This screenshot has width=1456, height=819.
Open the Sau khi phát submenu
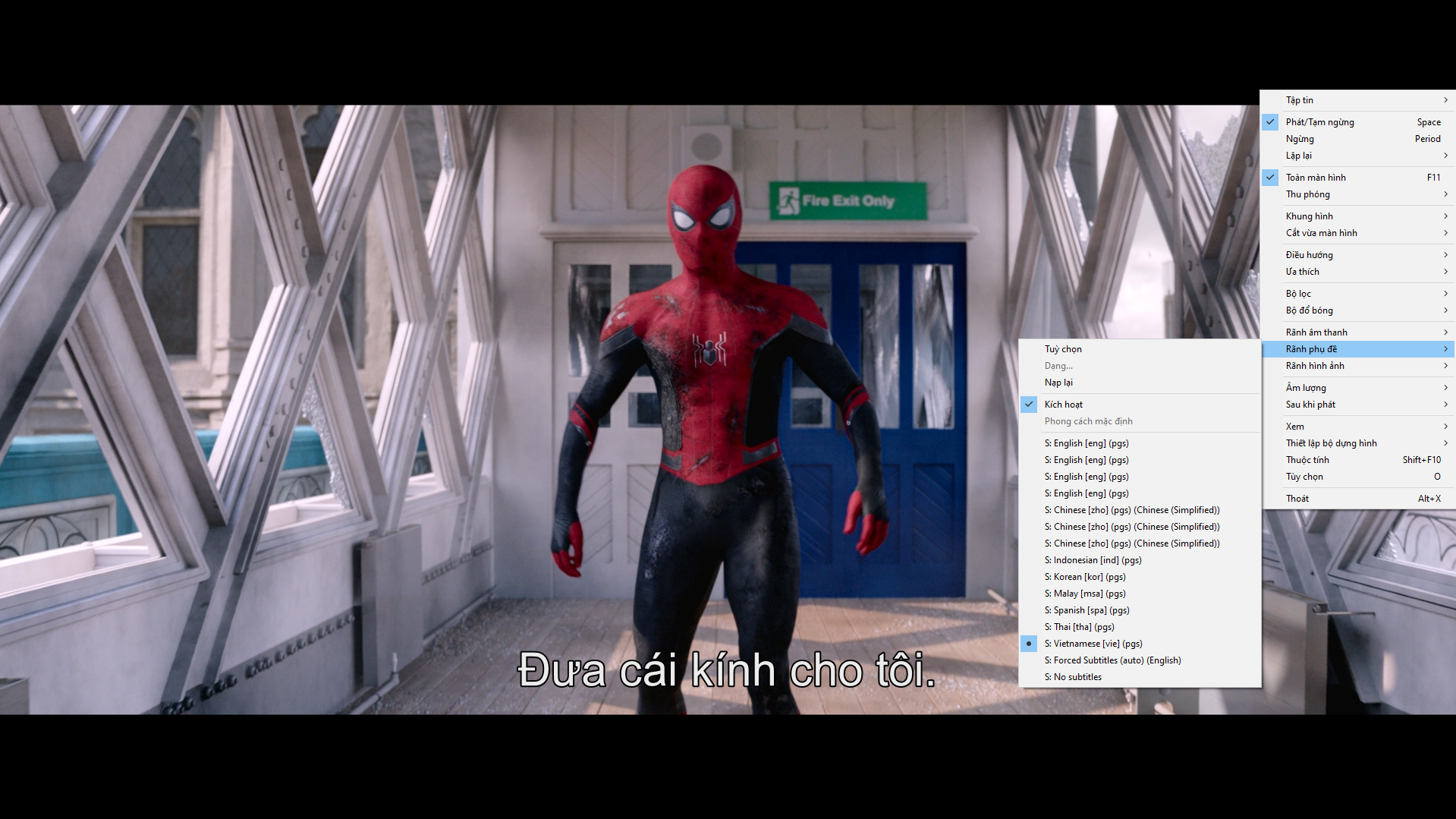point(1358,405)
